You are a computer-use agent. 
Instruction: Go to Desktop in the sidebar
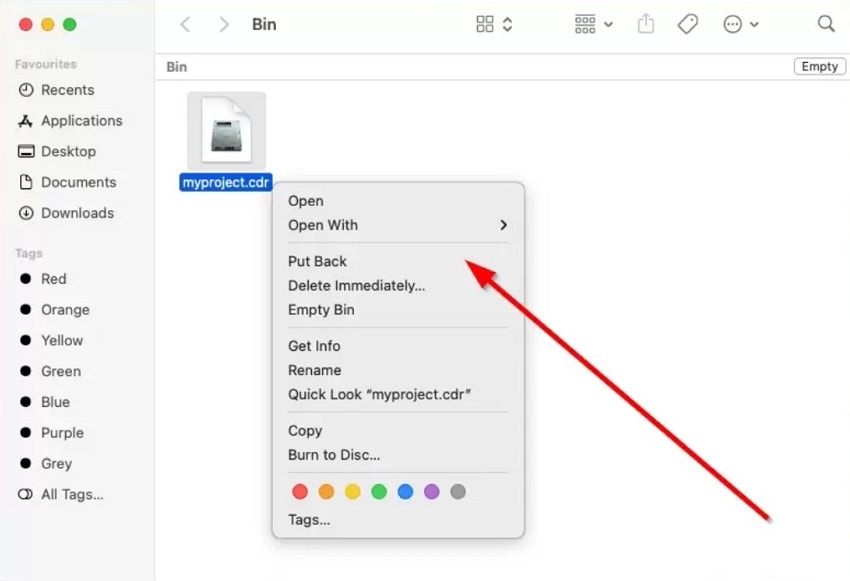[x=57, y=152]
